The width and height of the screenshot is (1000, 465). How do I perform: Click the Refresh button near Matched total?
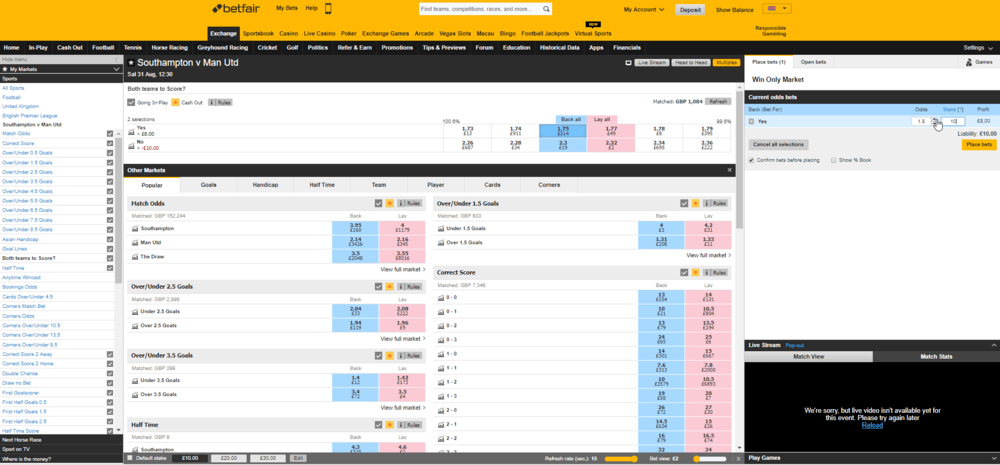[x=718, y=101]
